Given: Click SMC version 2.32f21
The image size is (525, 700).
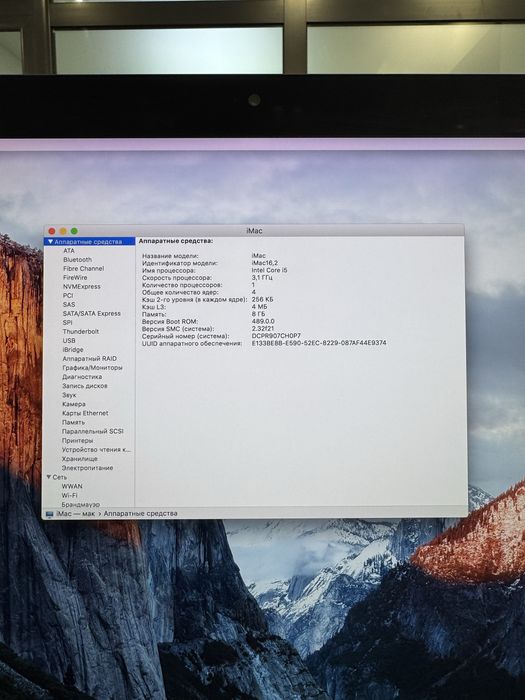Looking at the screenshot, I should pyautogui.click(x=263, y=328).
